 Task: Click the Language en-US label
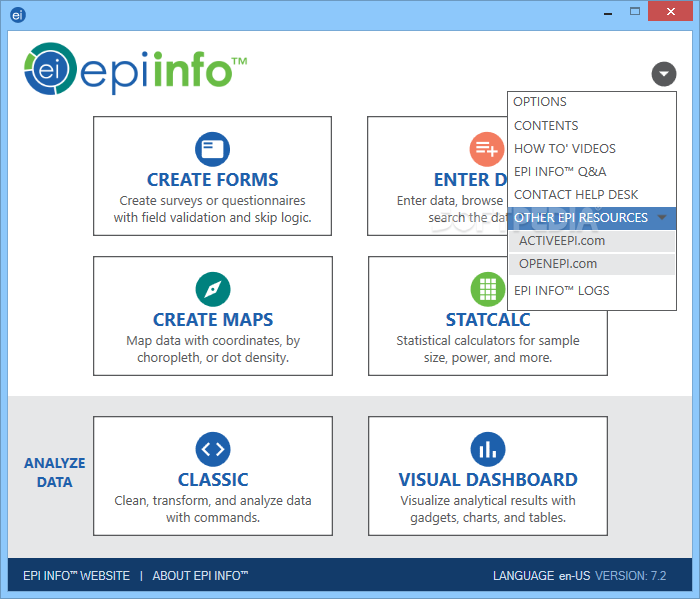[x=542, y=576]
